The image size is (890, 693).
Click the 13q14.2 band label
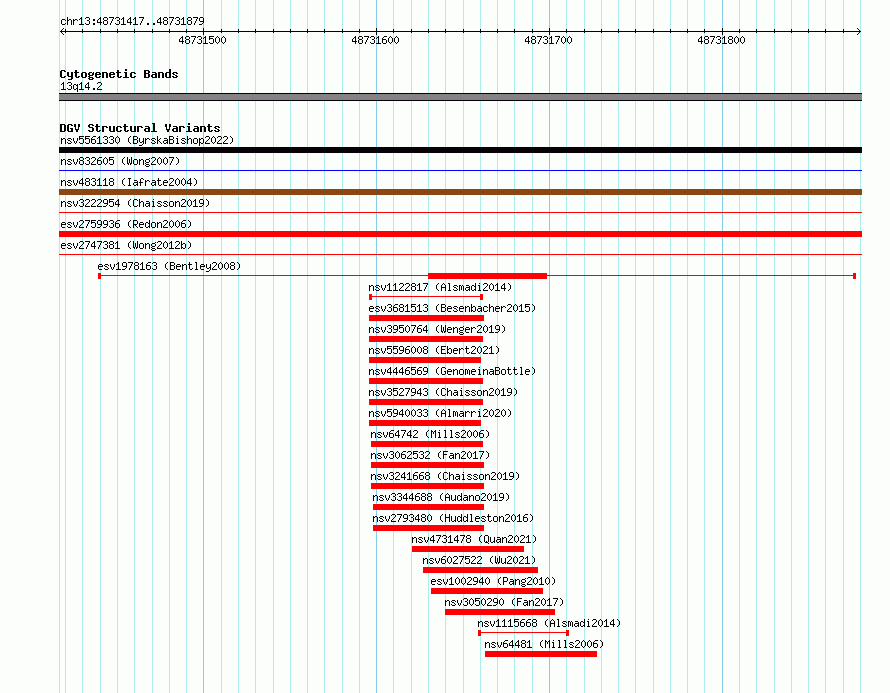[x=81, y=86]
